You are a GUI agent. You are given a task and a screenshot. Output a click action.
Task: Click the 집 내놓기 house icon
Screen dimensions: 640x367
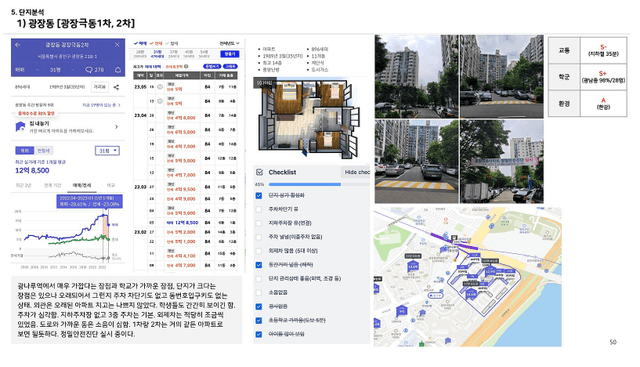pos(20,127)
